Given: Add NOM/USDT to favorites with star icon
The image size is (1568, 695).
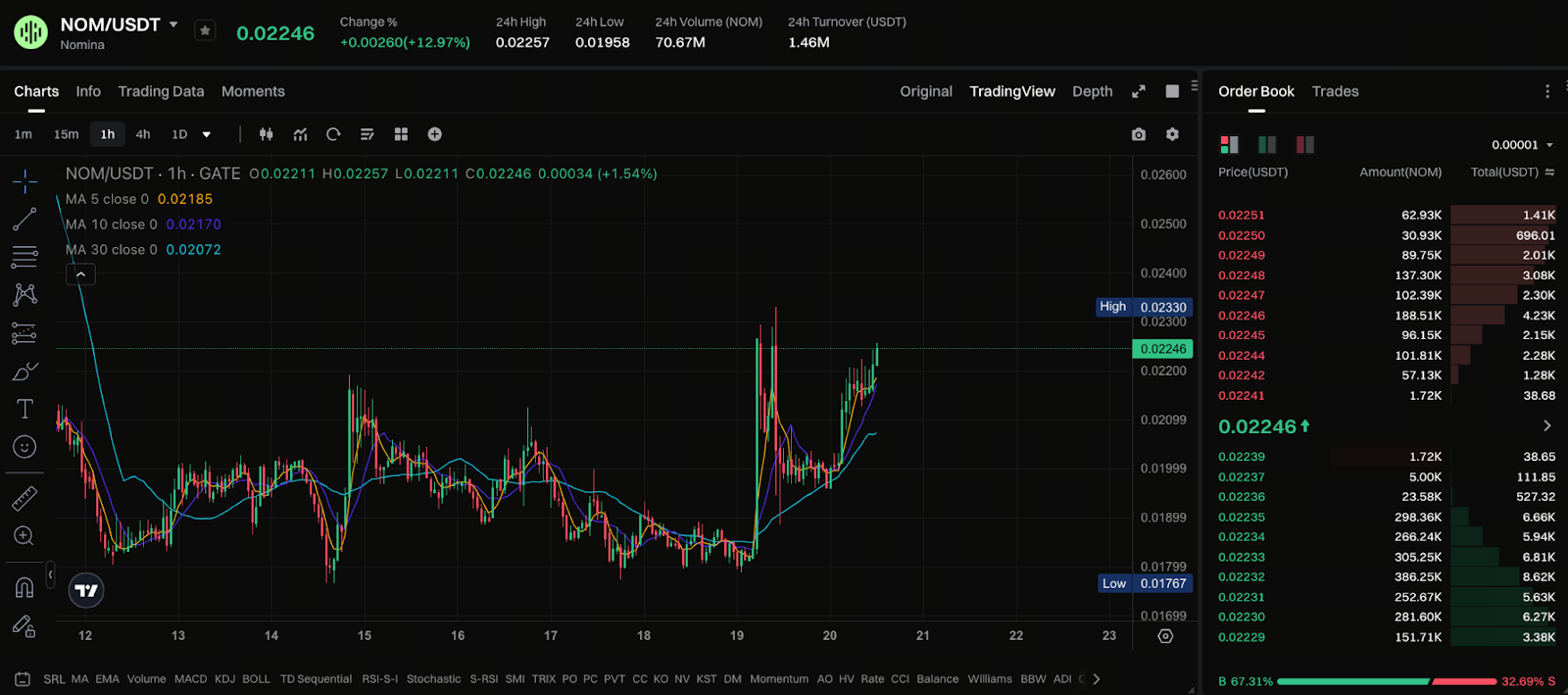Looking at the screenshot, I should (x=205, y=31).
